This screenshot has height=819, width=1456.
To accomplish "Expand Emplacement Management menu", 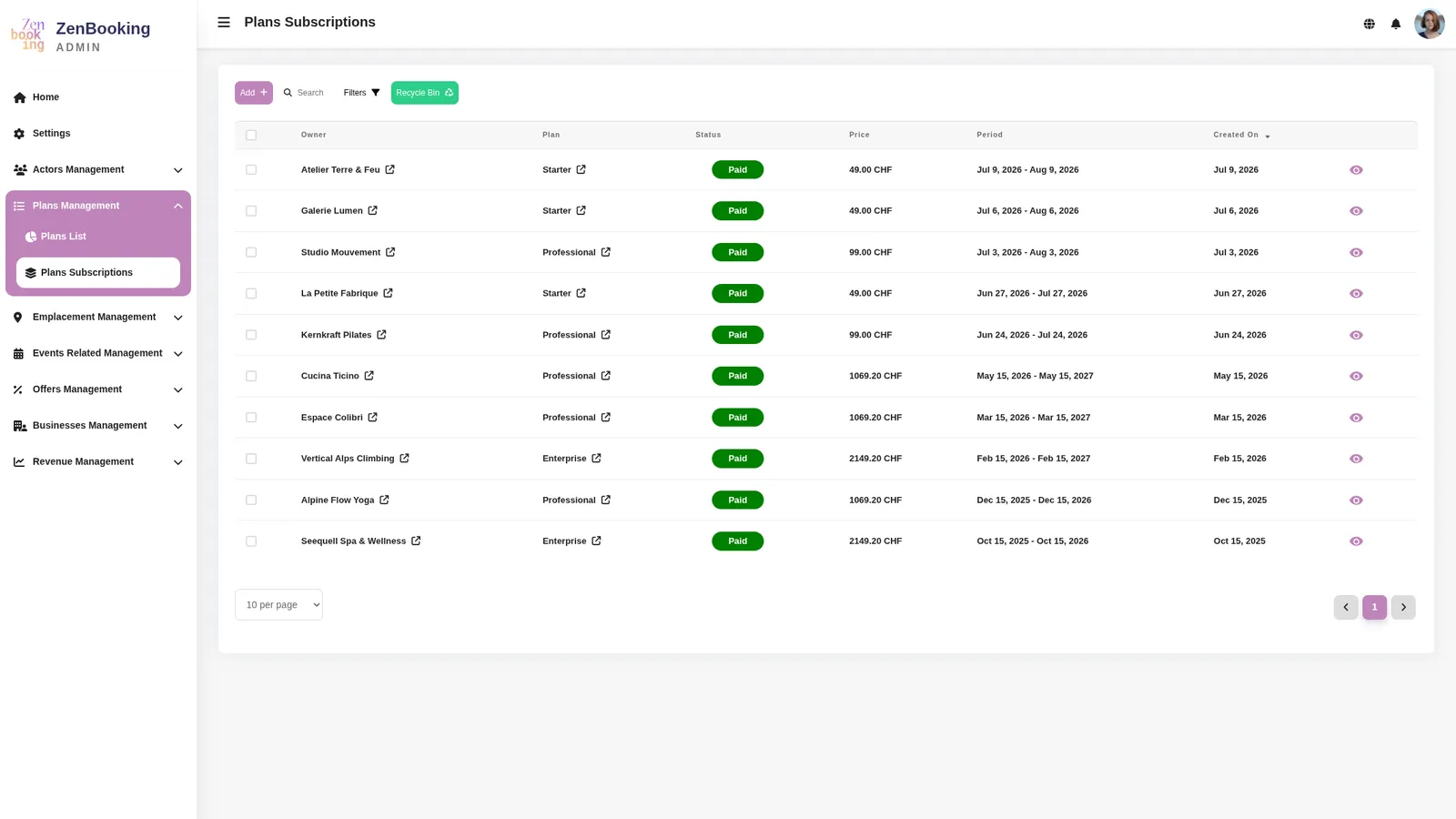I will pos(98,317).
